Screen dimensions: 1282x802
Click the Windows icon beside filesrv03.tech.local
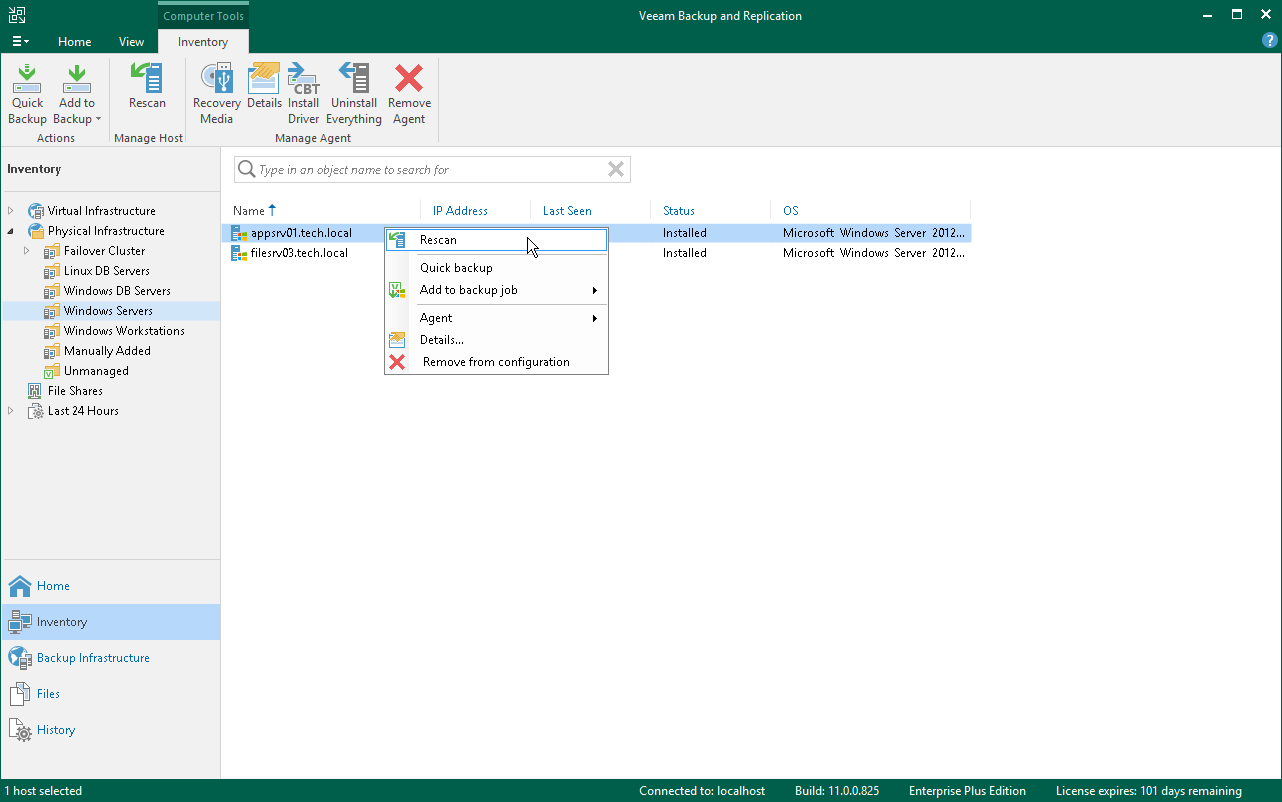pyautogui.click(x=239, y=253)
